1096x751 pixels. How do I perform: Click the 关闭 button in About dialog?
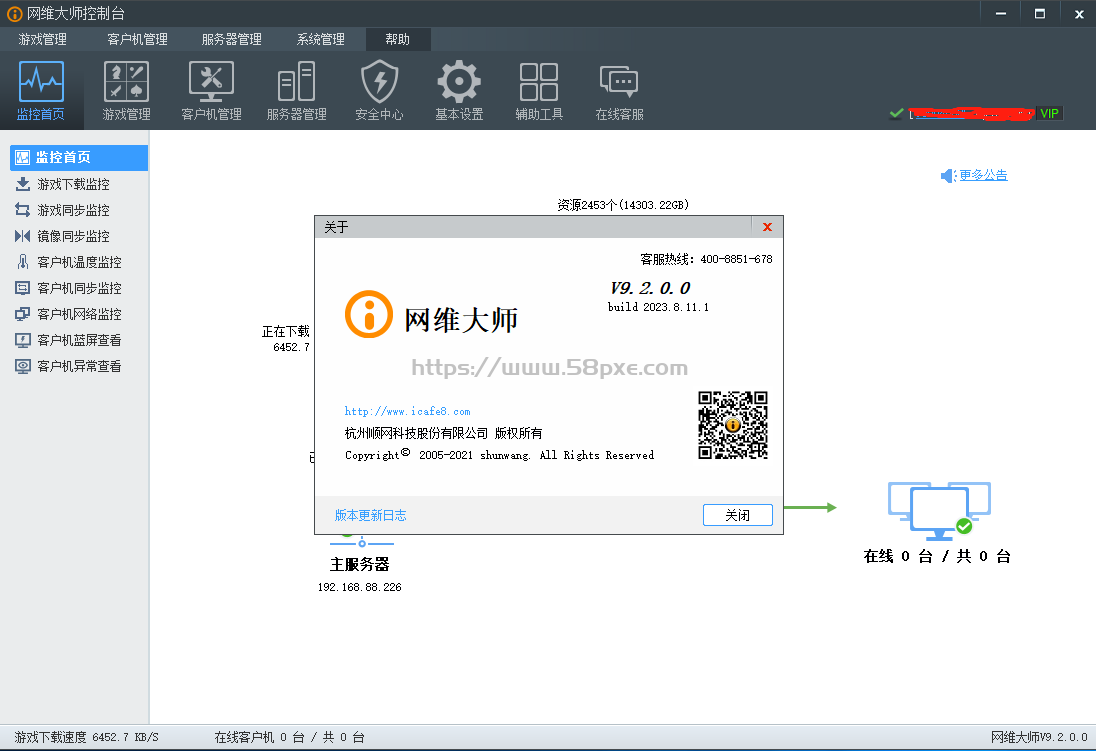pyautogui.click(x=737, y=515)
